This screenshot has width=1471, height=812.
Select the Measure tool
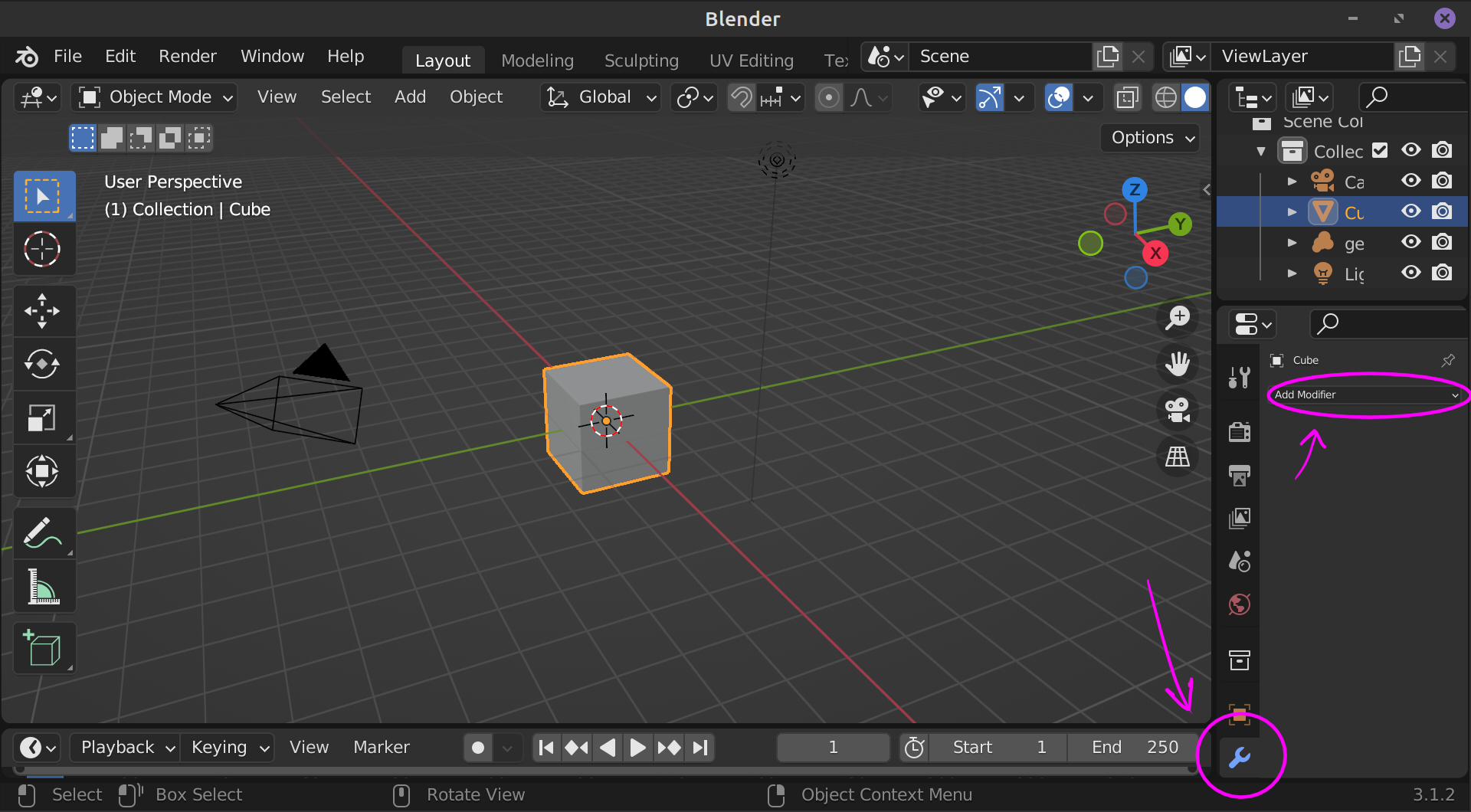pos(44,587)
